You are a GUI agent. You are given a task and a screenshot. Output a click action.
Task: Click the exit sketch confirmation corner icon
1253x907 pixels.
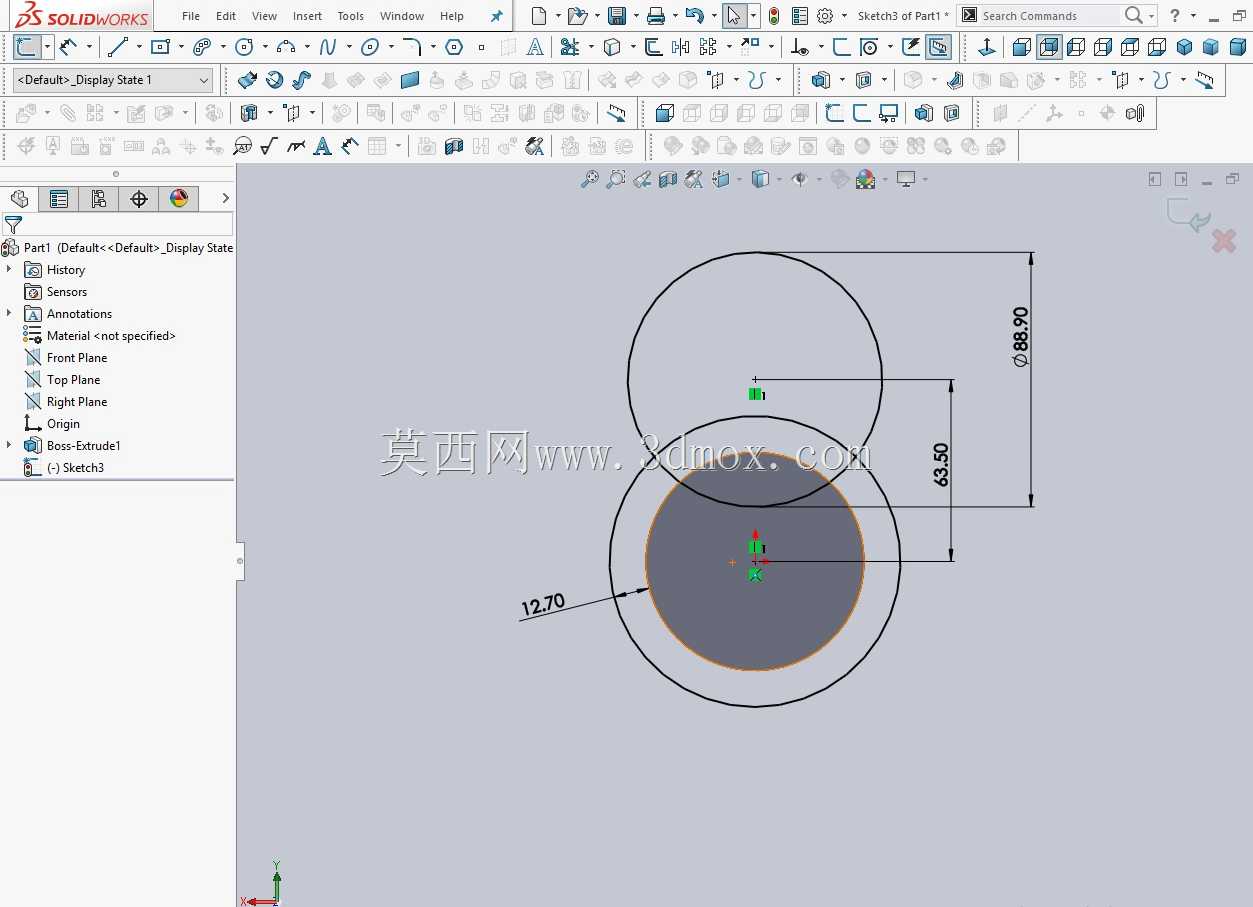[x=1188, y=214]
